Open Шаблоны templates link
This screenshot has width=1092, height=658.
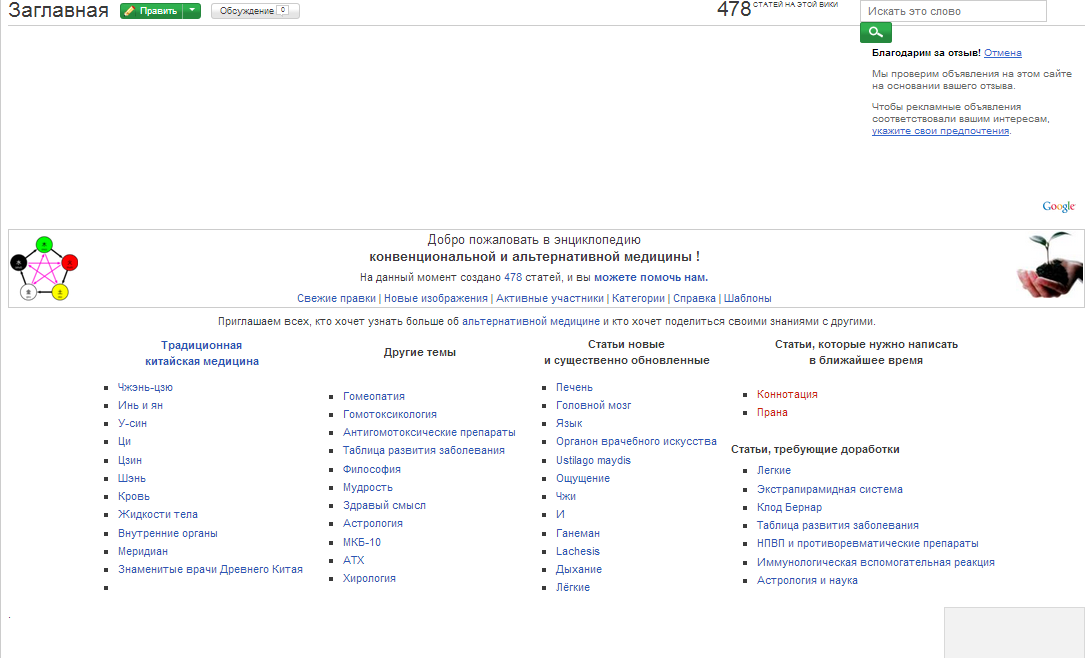tap(747, 298)
